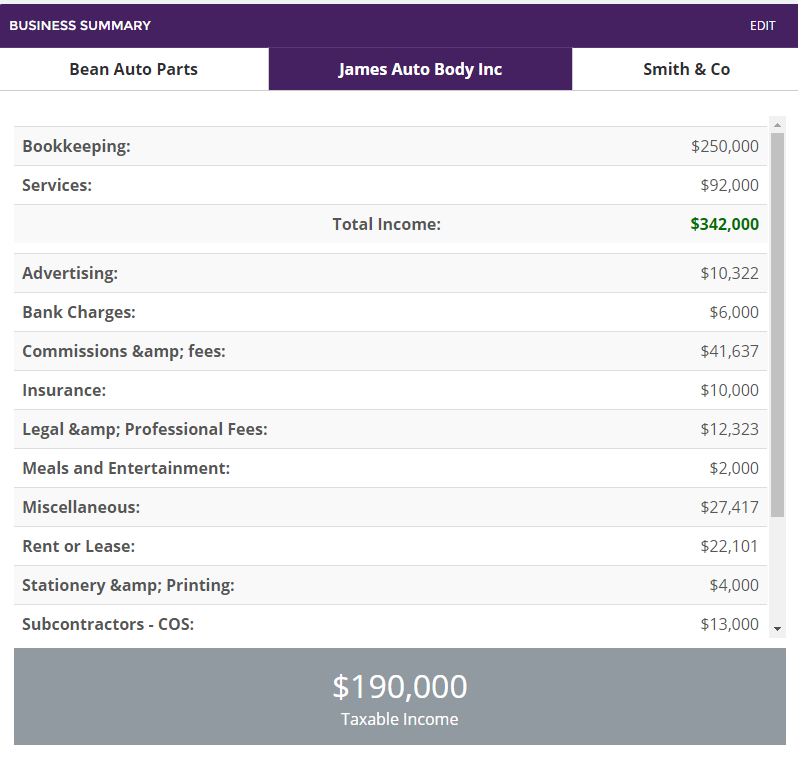Click scrollbar up arrow
The width and height of the screenshot is (798, 759).
coord(777,125)
